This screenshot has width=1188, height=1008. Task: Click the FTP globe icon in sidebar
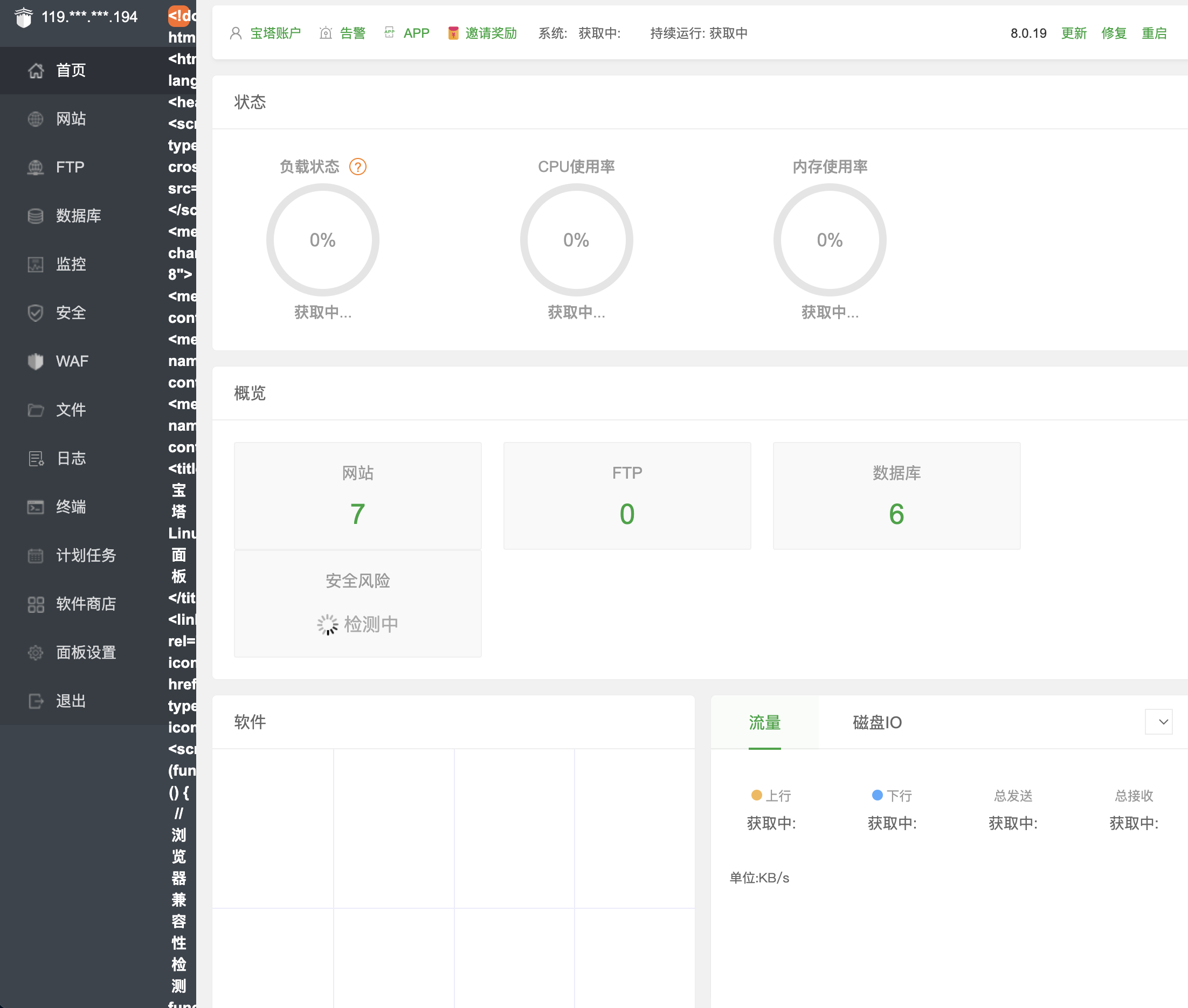coord(36,168)
